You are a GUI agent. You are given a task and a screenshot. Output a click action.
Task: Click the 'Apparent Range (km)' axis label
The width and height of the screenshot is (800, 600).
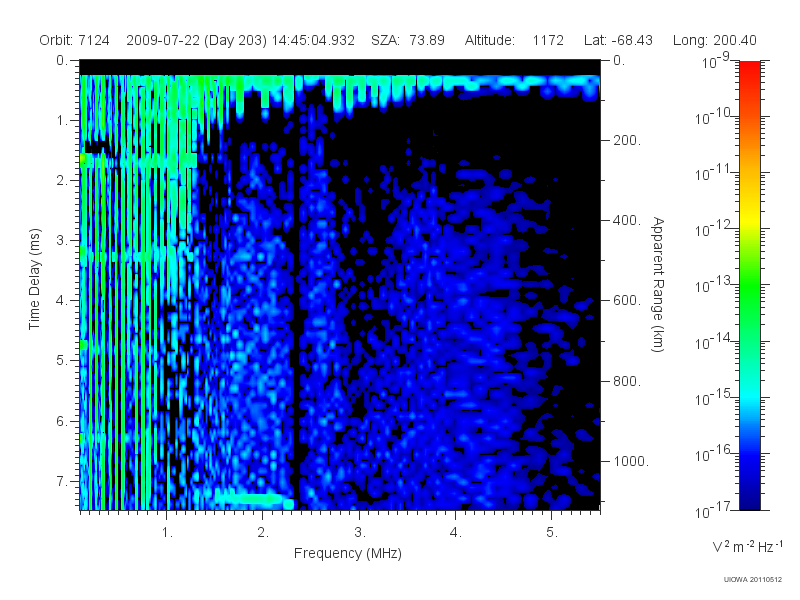tap(658, 284)
